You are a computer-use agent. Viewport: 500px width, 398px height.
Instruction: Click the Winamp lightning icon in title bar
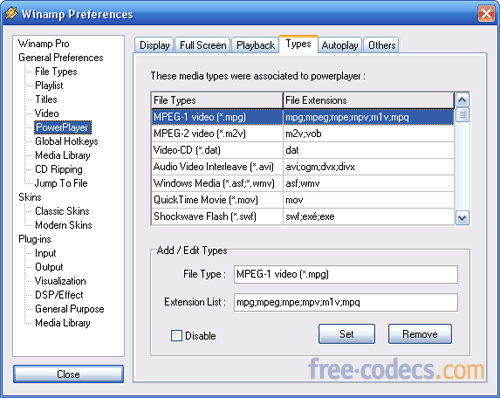(x=11, y=13)
